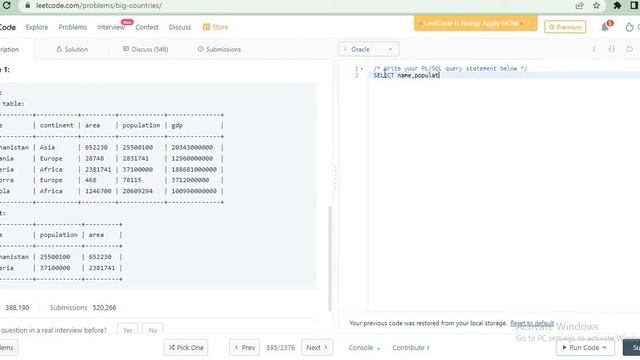Click the LeetCode is hiring banner
The image size is (640, 360).
click(x=476, y=24)
